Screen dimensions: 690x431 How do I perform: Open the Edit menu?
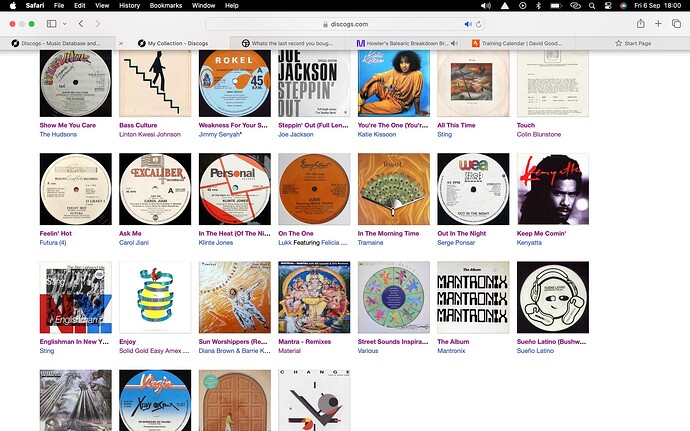80,6
